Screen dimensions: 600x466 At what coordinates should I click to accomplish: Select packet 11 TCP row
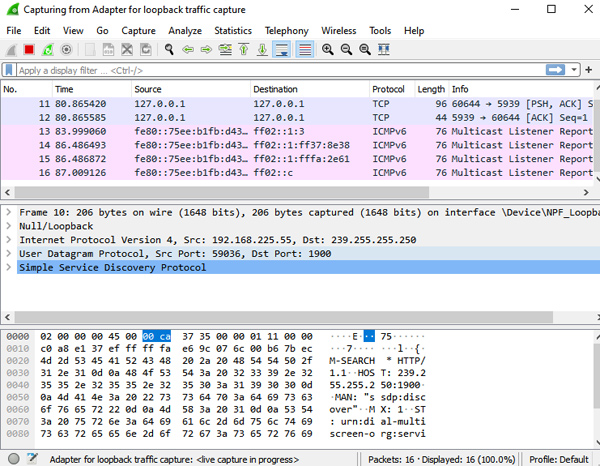tap(297, 104)
